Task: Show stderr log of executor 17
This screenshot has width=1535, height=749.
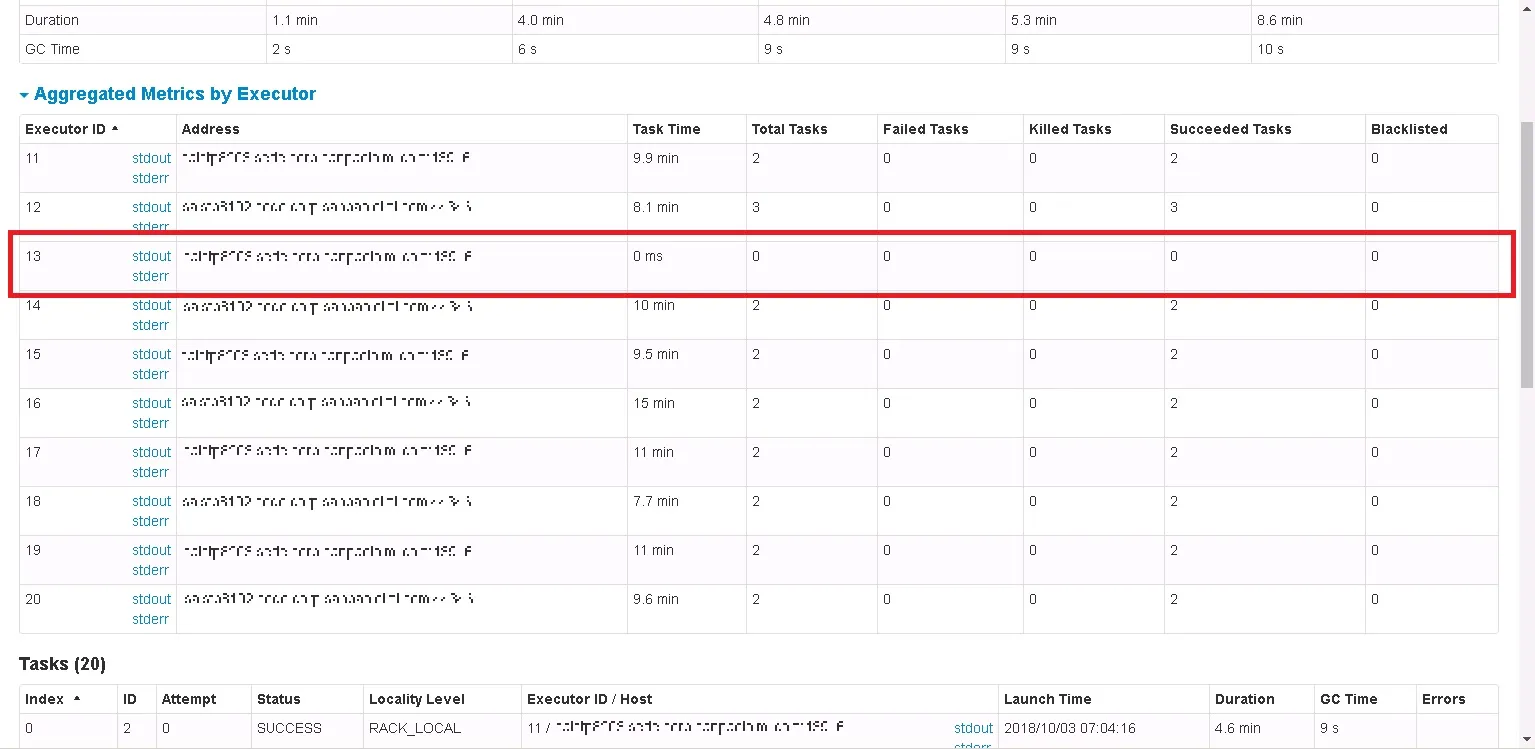Action: [x=150, y=472]
